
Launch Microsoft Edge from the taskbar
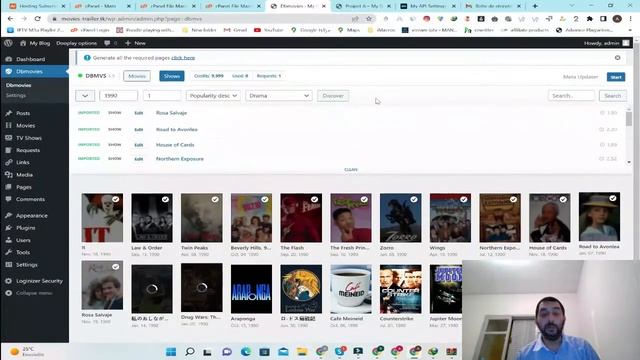point(246,352)
